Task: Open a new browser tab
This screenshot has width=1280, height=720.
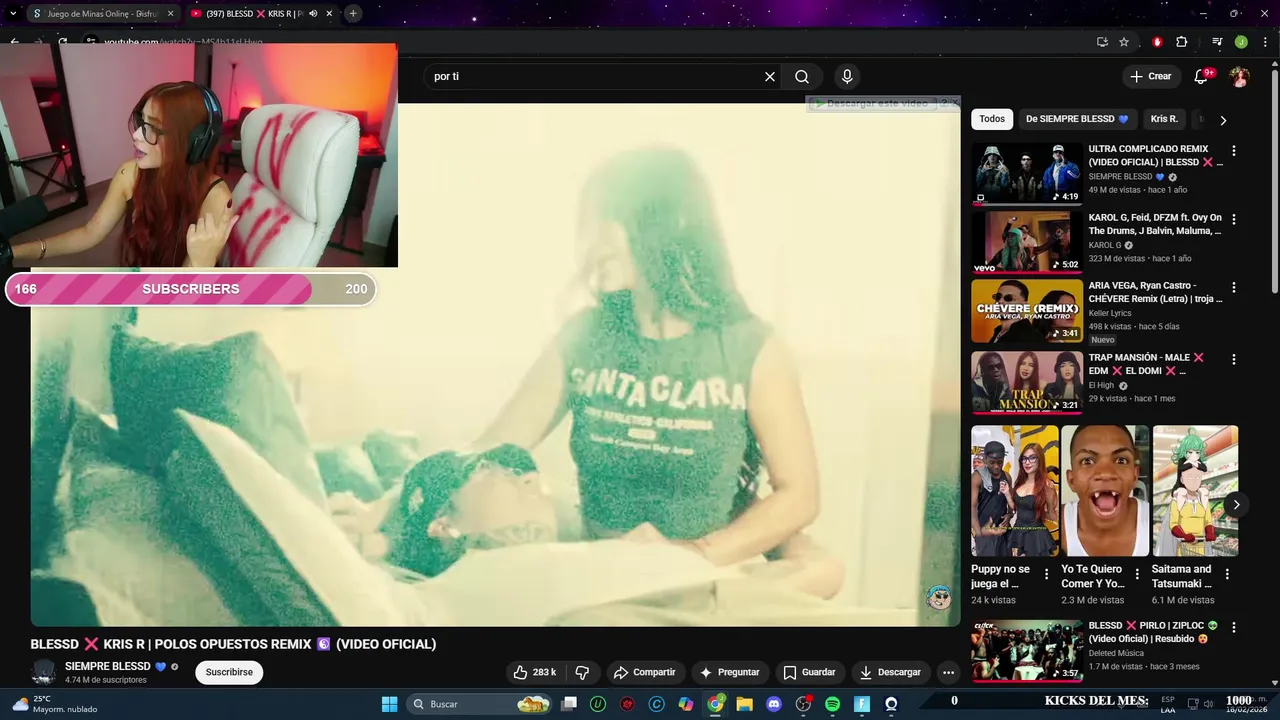Action: 353,13
